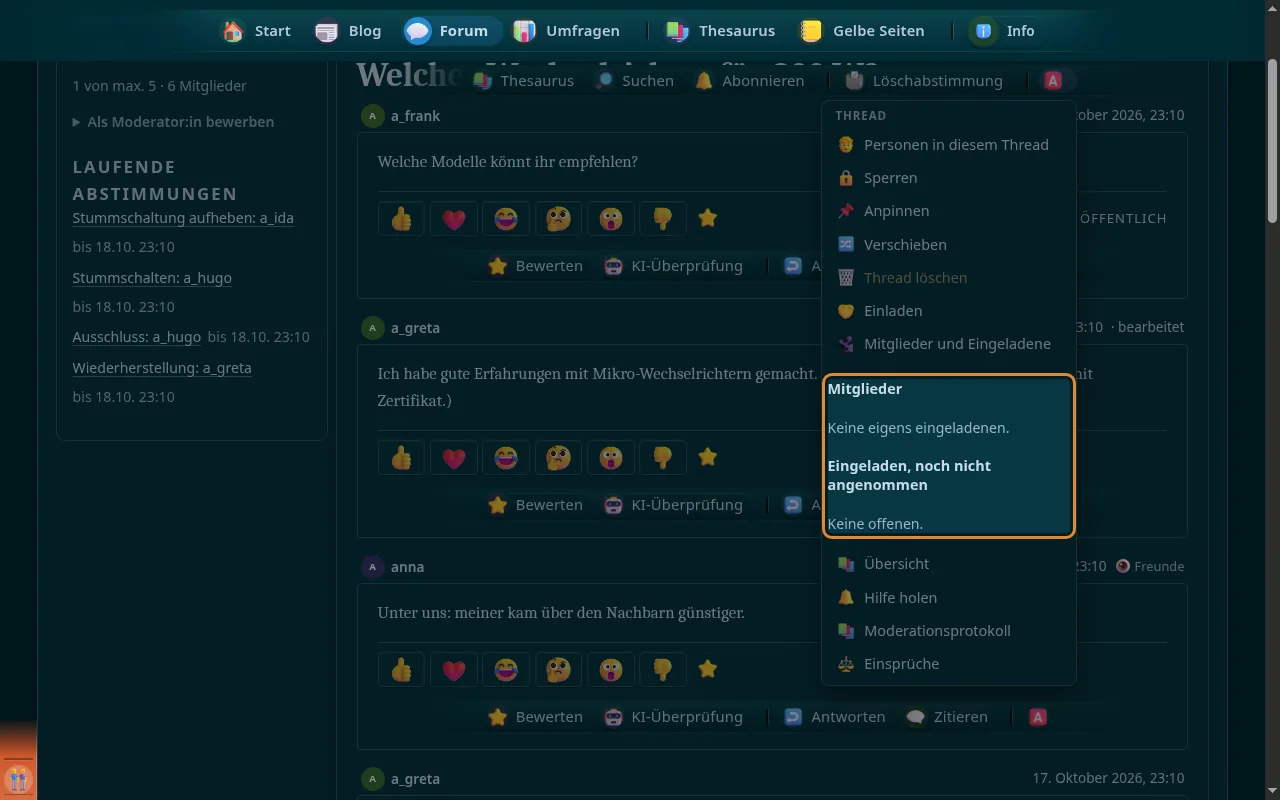Thumbs down a_frank's post

(662, 218)
